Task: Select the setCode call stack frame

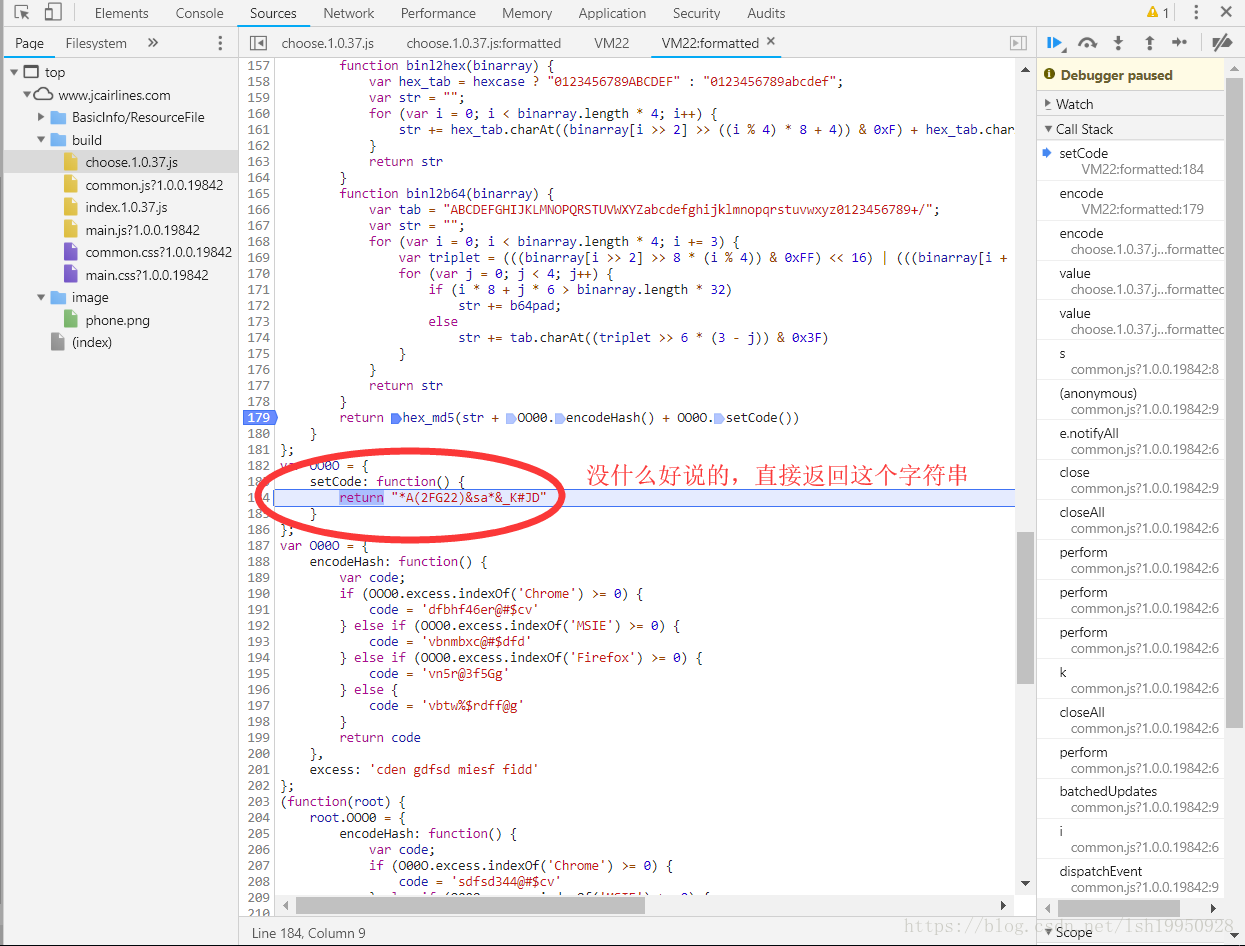Action: coord(1130,161)
